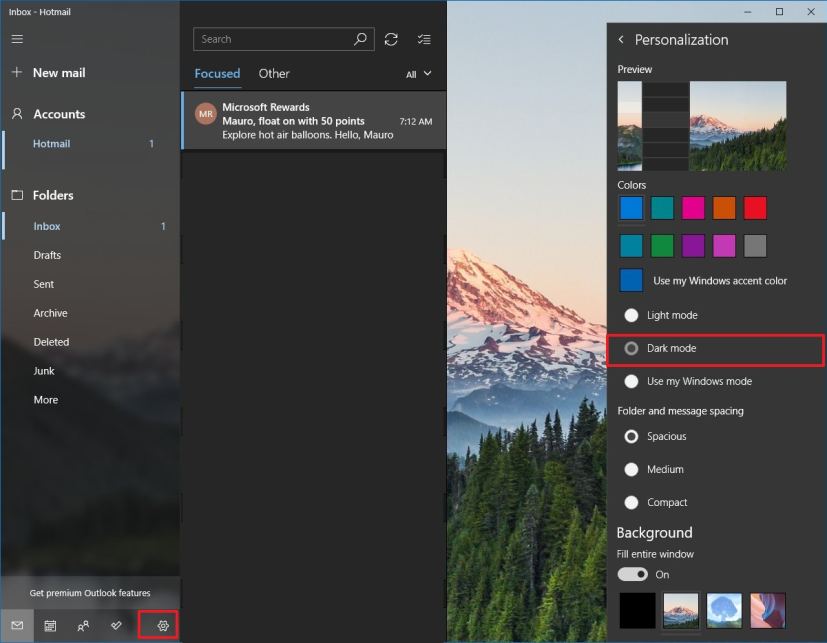Select the canyon background thumbnail

(x=767, y=610)
